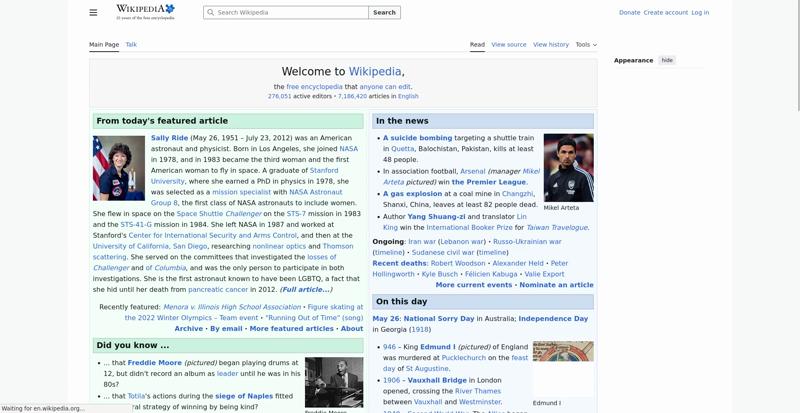The width and height of the screenshot is (800, 413).
Task: Click the Create account link
Action: [665, 12]
